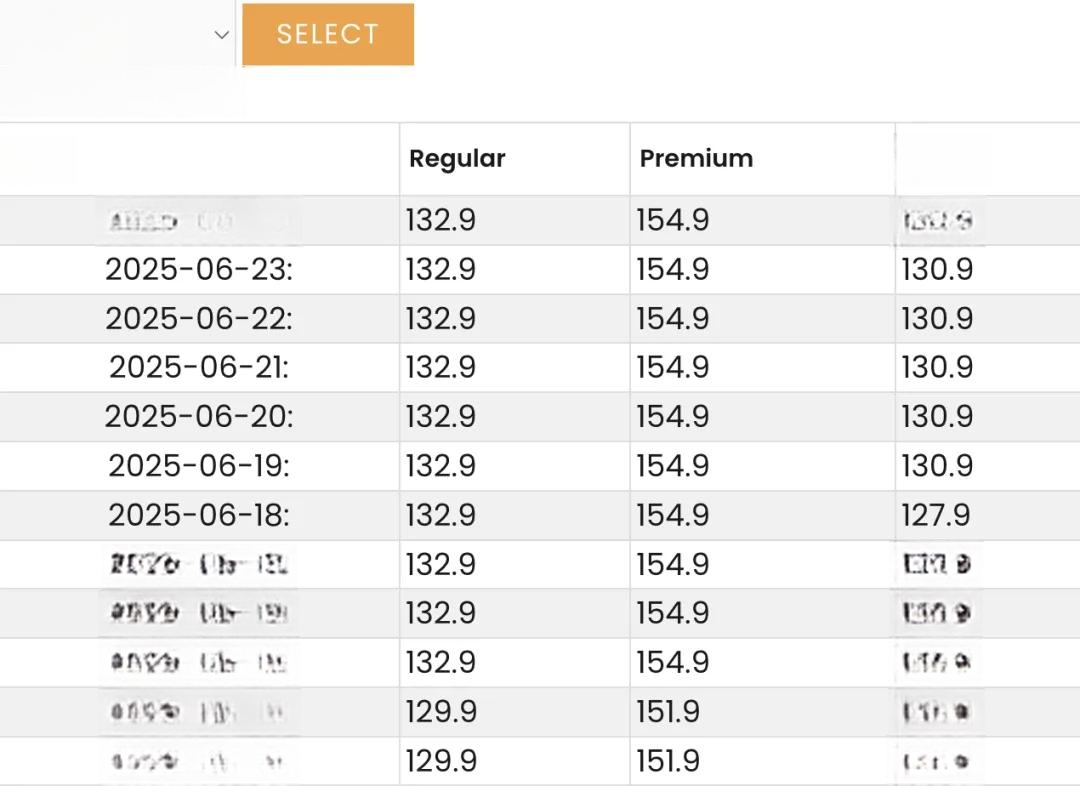Viewport: 1080px width, 786px height.
Task: Select the 2025-06-19 date cell
Action: [x=199, y=466]
